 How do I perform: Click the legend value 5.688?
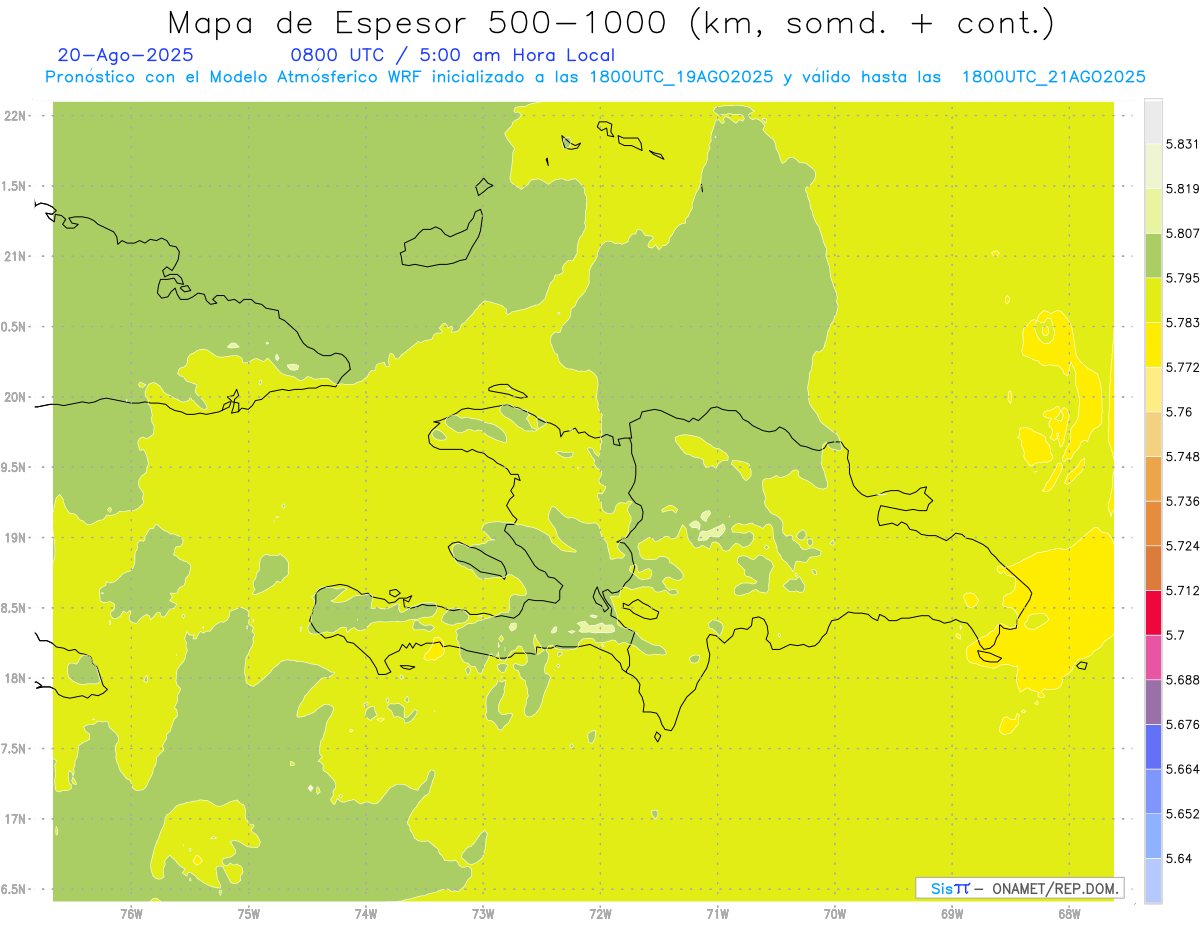point(1181,680)
